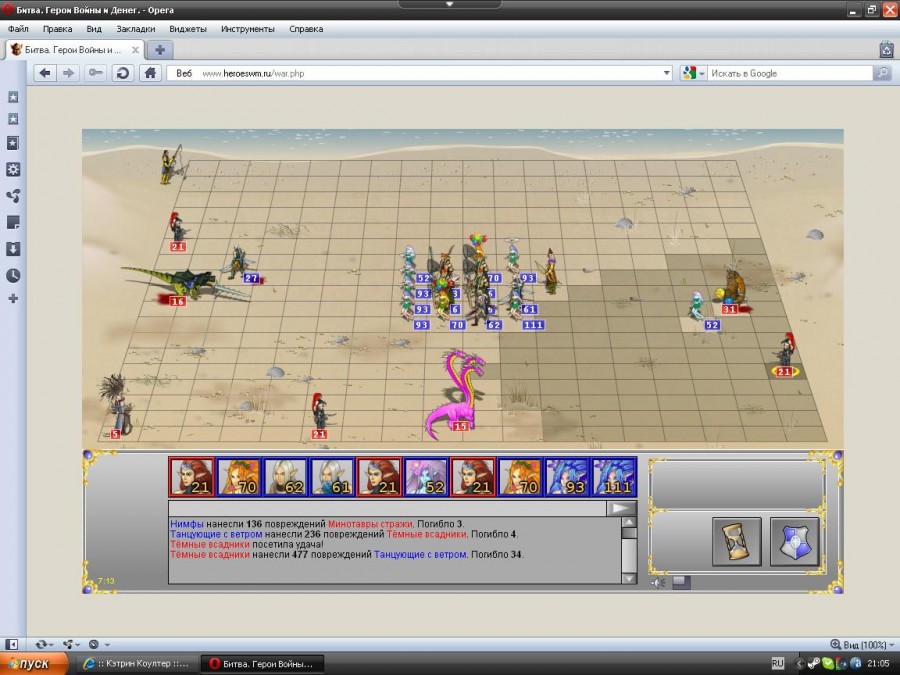Open Opera bookmarks book panel in sidebar
The width and height of the screenshot is (900, 675).
tap(13, 143)
